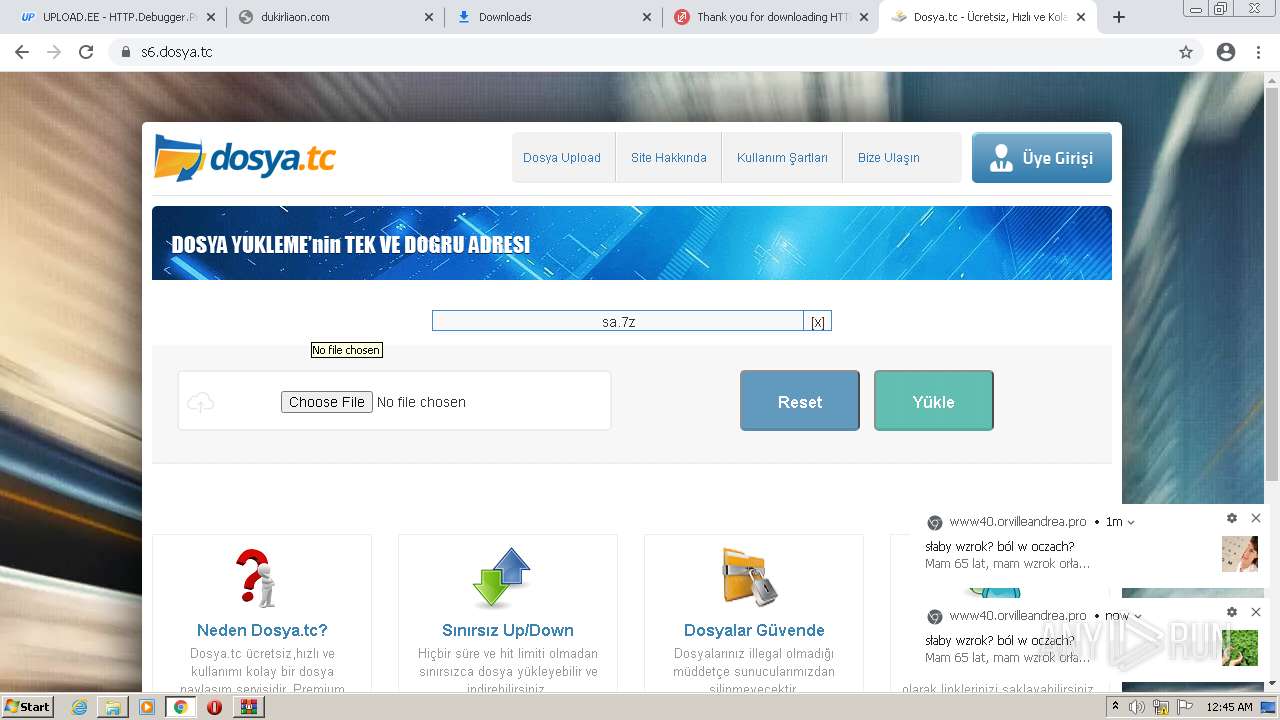
Task: Click the Opera taskbar icon
Action: click(x=214, y=707)
